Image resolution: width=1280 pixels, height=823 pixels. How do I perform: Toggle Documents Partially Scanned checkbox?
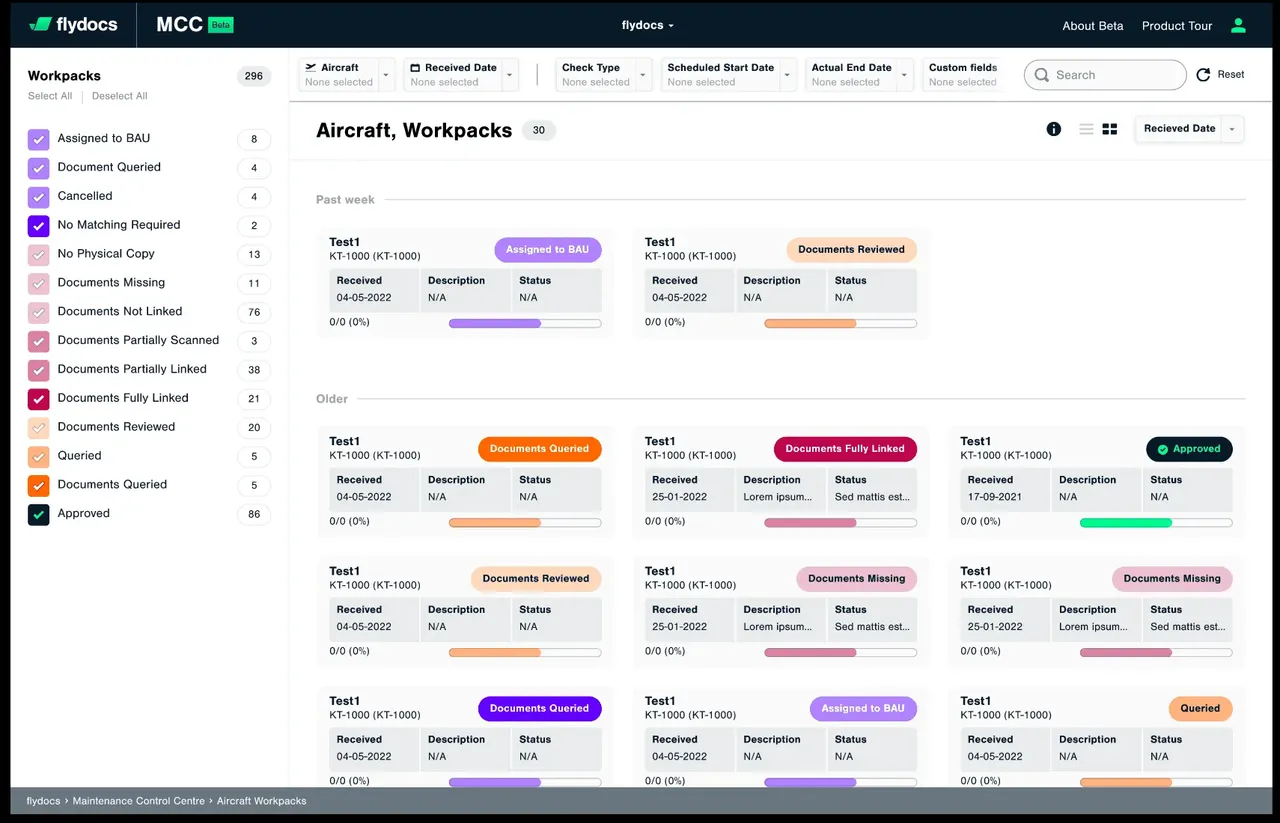(x=39, y=341)
